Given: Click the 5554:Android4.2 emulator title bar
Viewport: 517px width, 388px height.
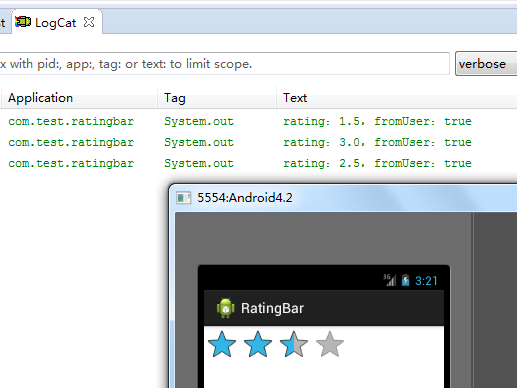Looking at the screenshot, I should 343,198.
